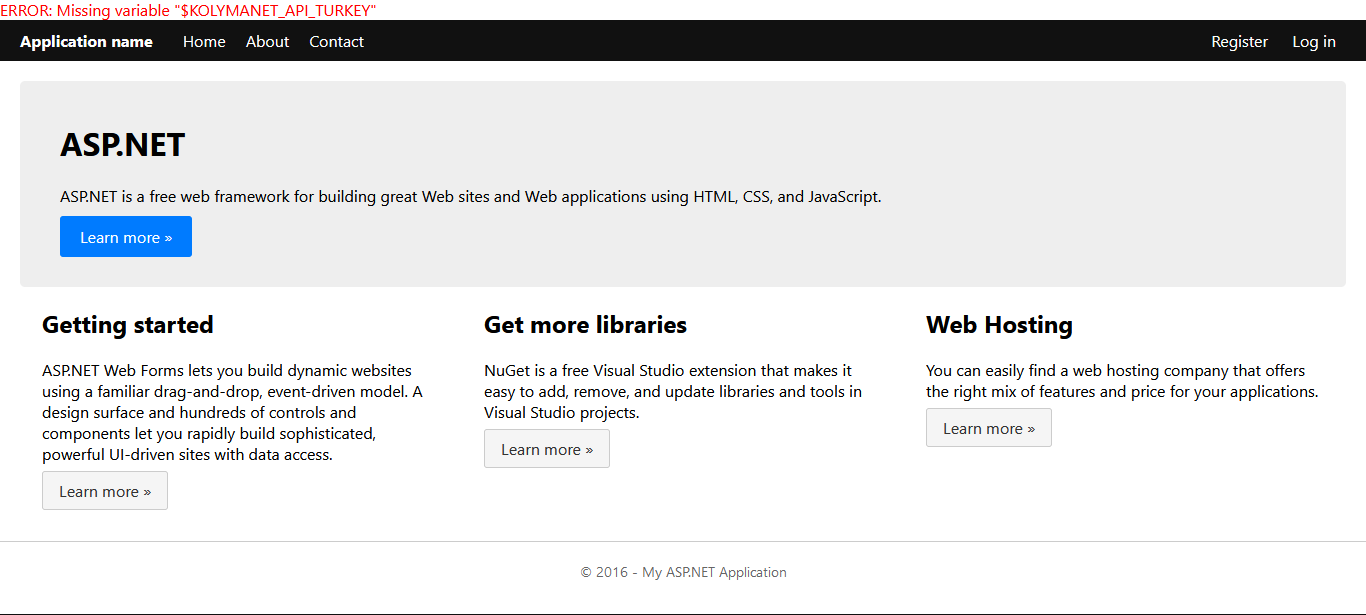Click the large ASP.NET heading

[x=122, y=145]
